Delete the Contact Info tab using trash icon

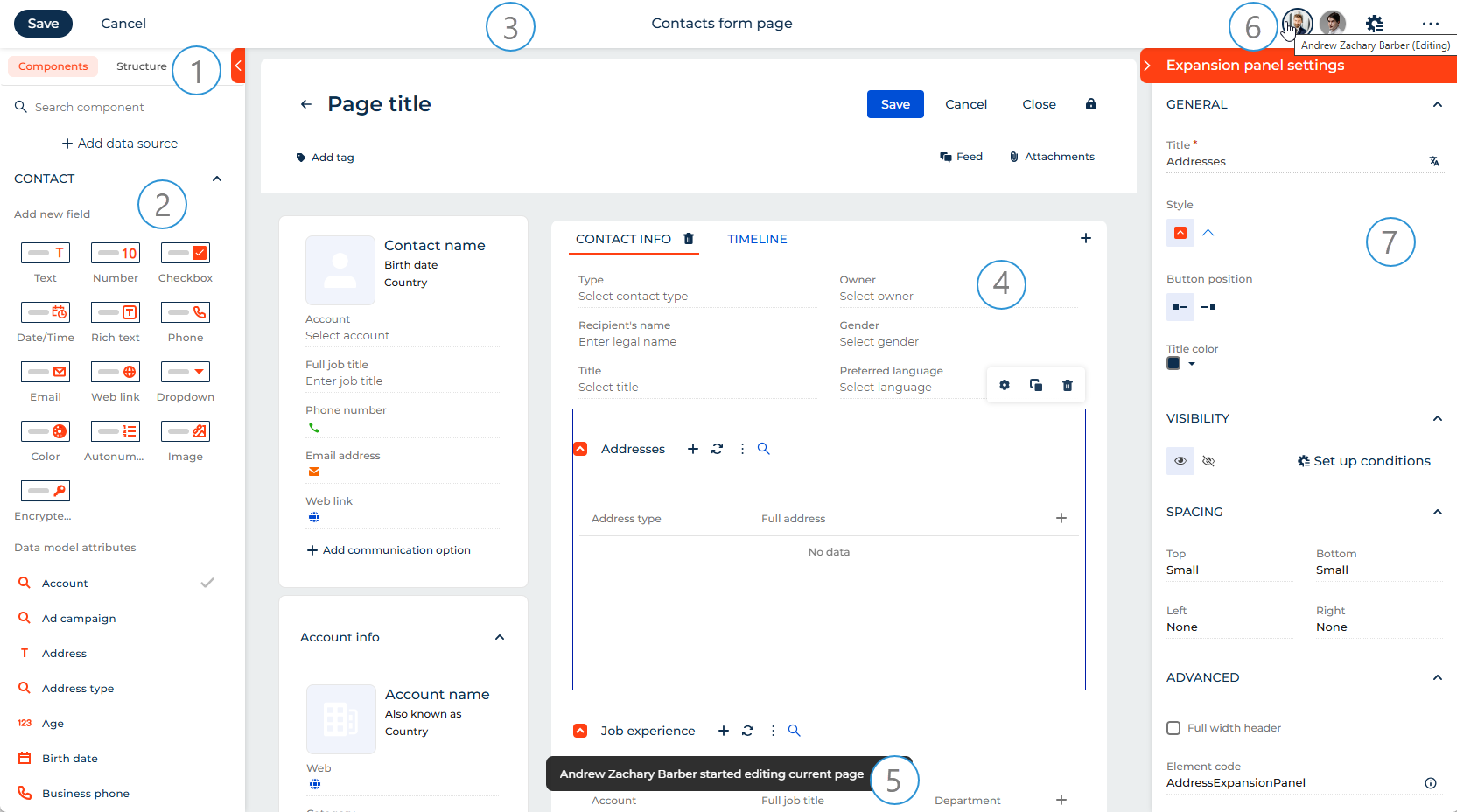[x=689, y=238]
